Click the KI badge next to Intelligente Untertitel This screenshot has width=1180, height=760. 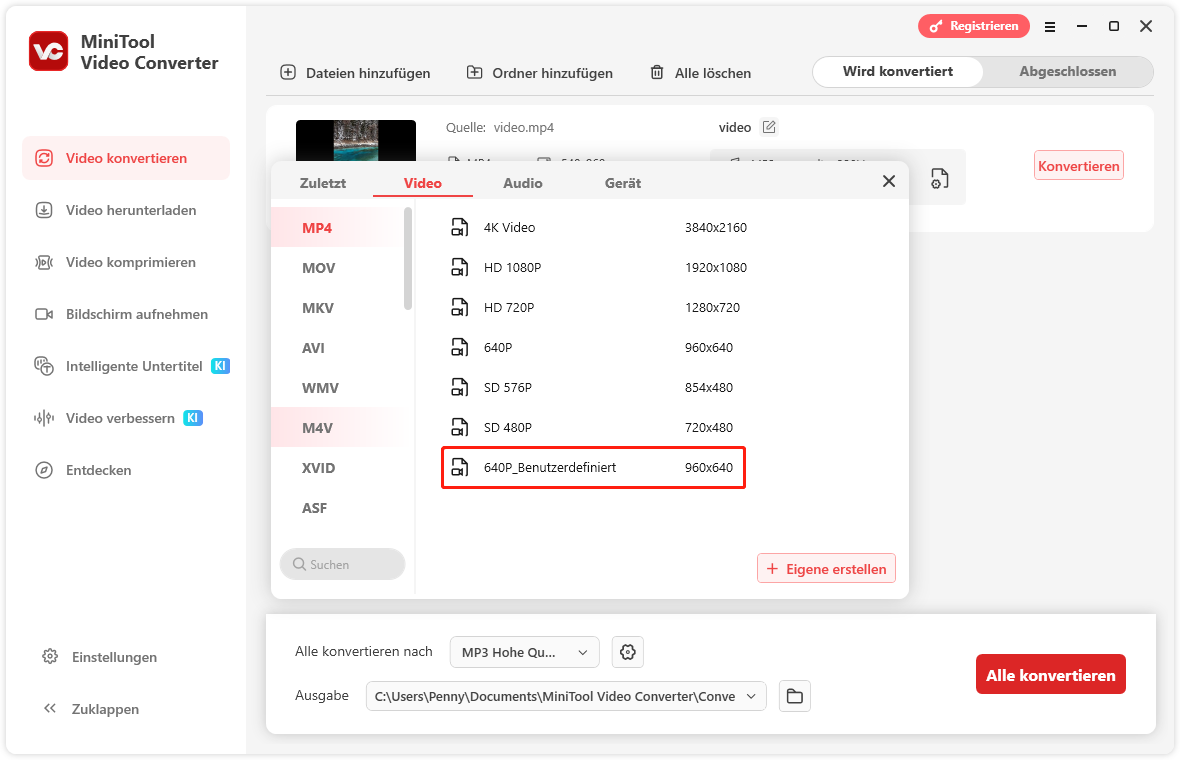coord(220,366)
